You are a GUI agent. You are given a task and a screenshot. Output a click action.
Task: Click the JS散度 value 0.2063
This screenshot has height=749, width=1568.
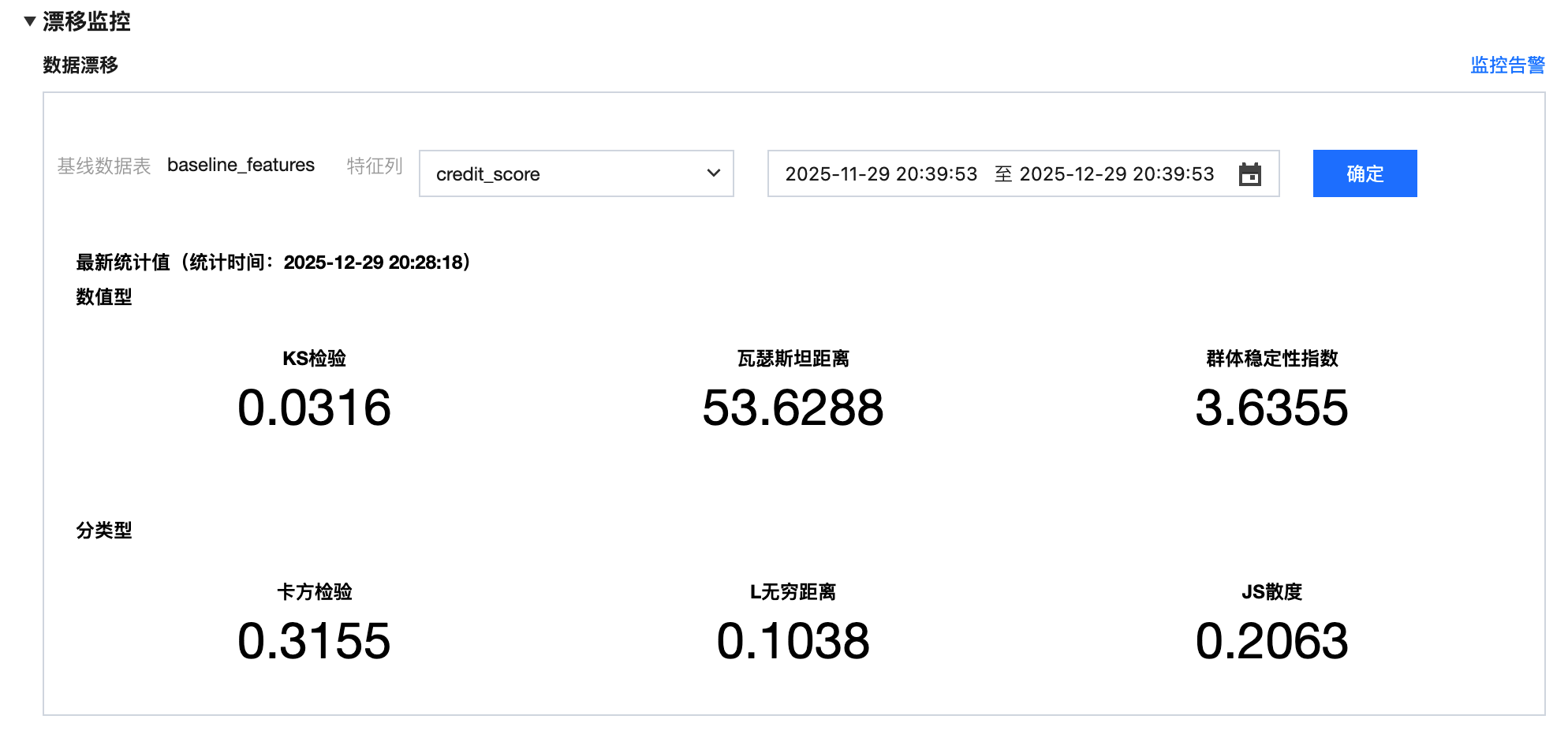[x=1271, y=641]
